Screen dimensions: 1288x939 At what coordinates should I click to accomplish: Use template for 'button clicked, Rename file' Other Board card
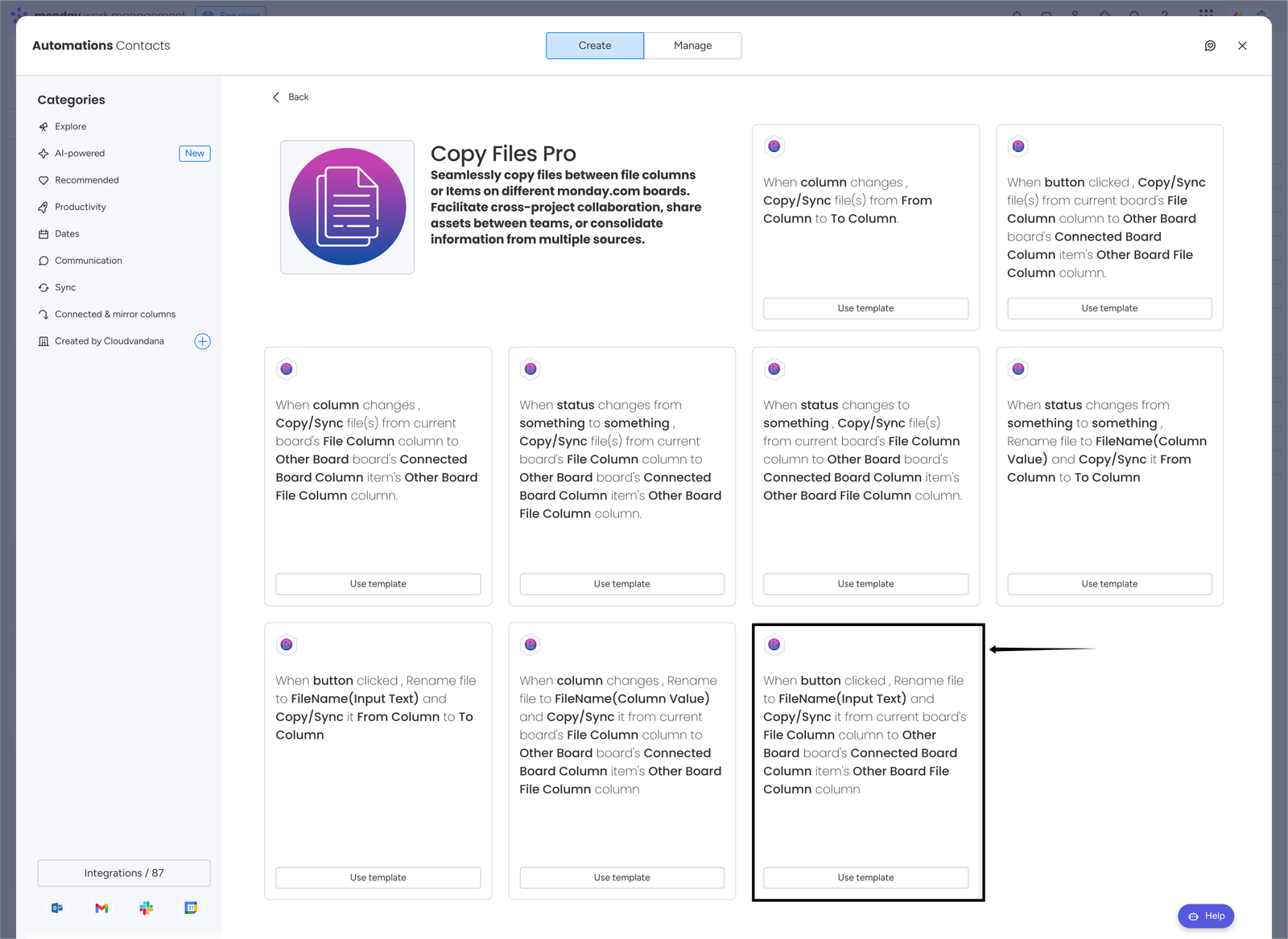point(865,878)
